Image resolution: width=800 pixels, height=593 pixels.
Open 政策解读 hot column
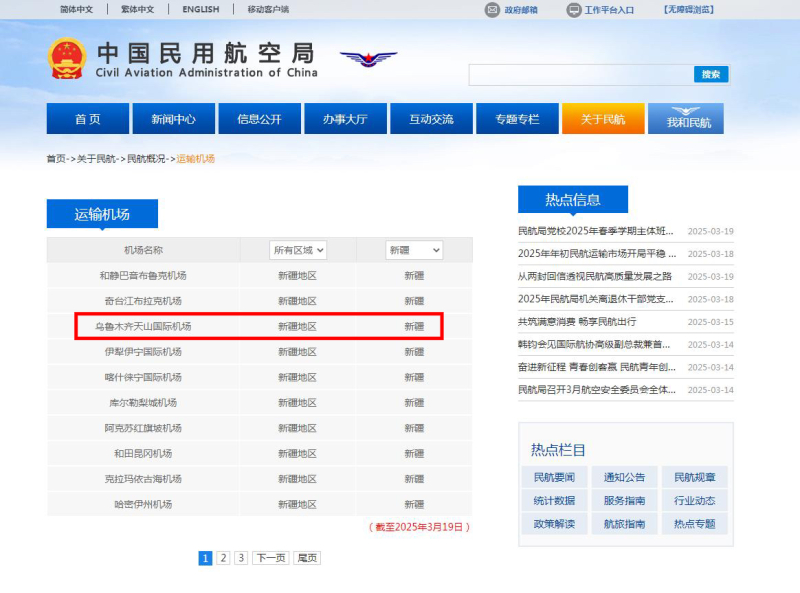(554, 524)
